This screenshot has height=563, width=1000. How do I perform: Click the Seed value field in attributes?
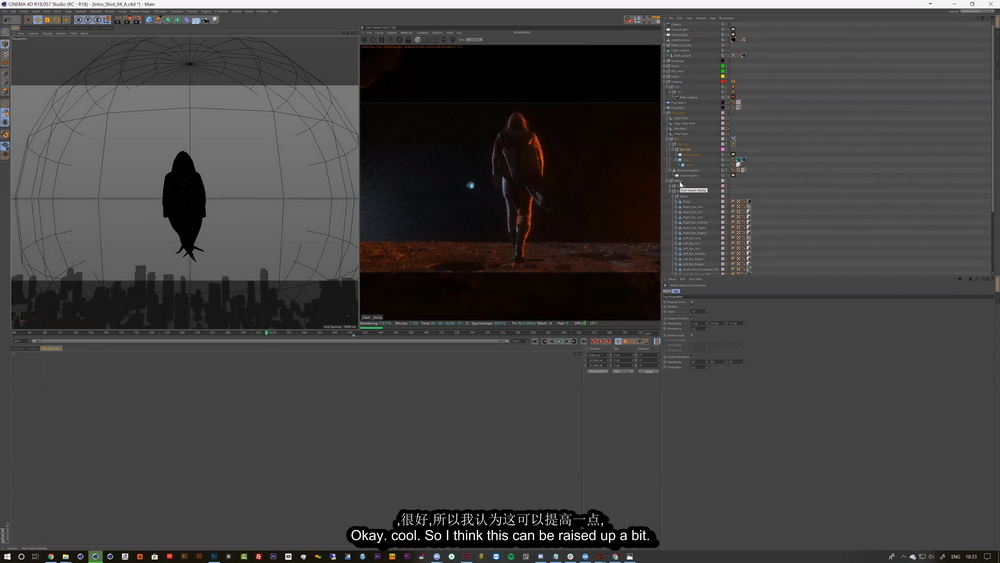(x=699, y=311)
